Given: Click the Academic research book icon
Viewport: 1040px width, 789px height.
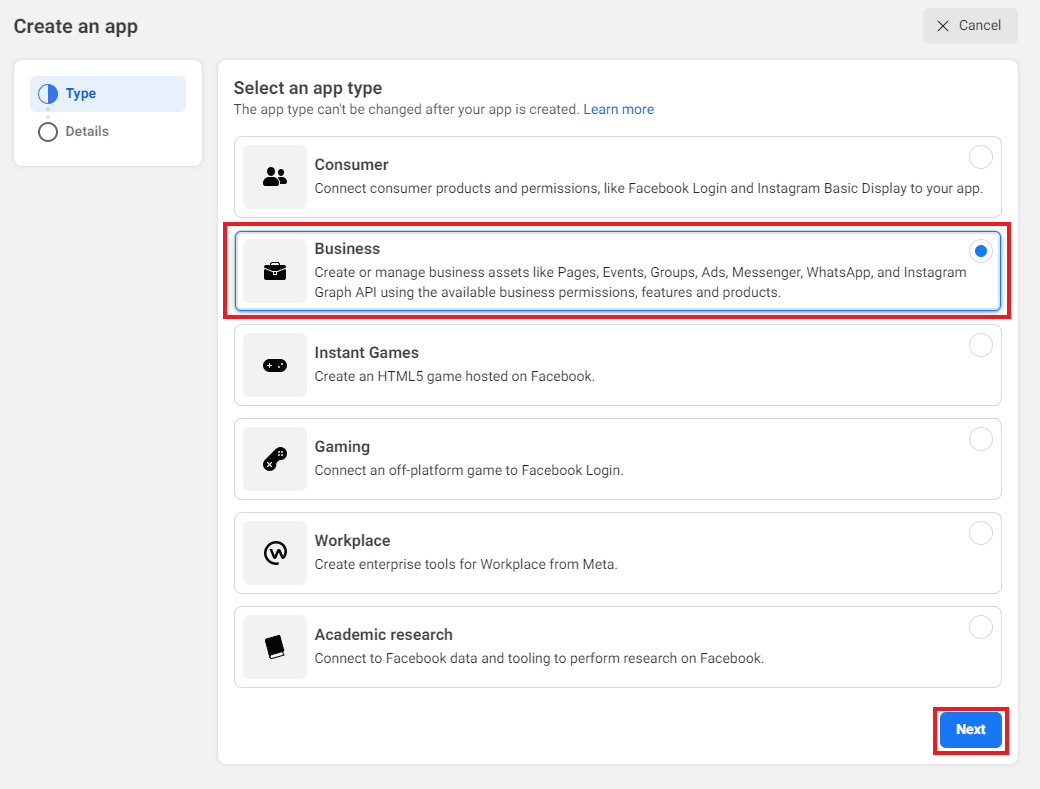Looking at the screenshot, I should (275, 647).
